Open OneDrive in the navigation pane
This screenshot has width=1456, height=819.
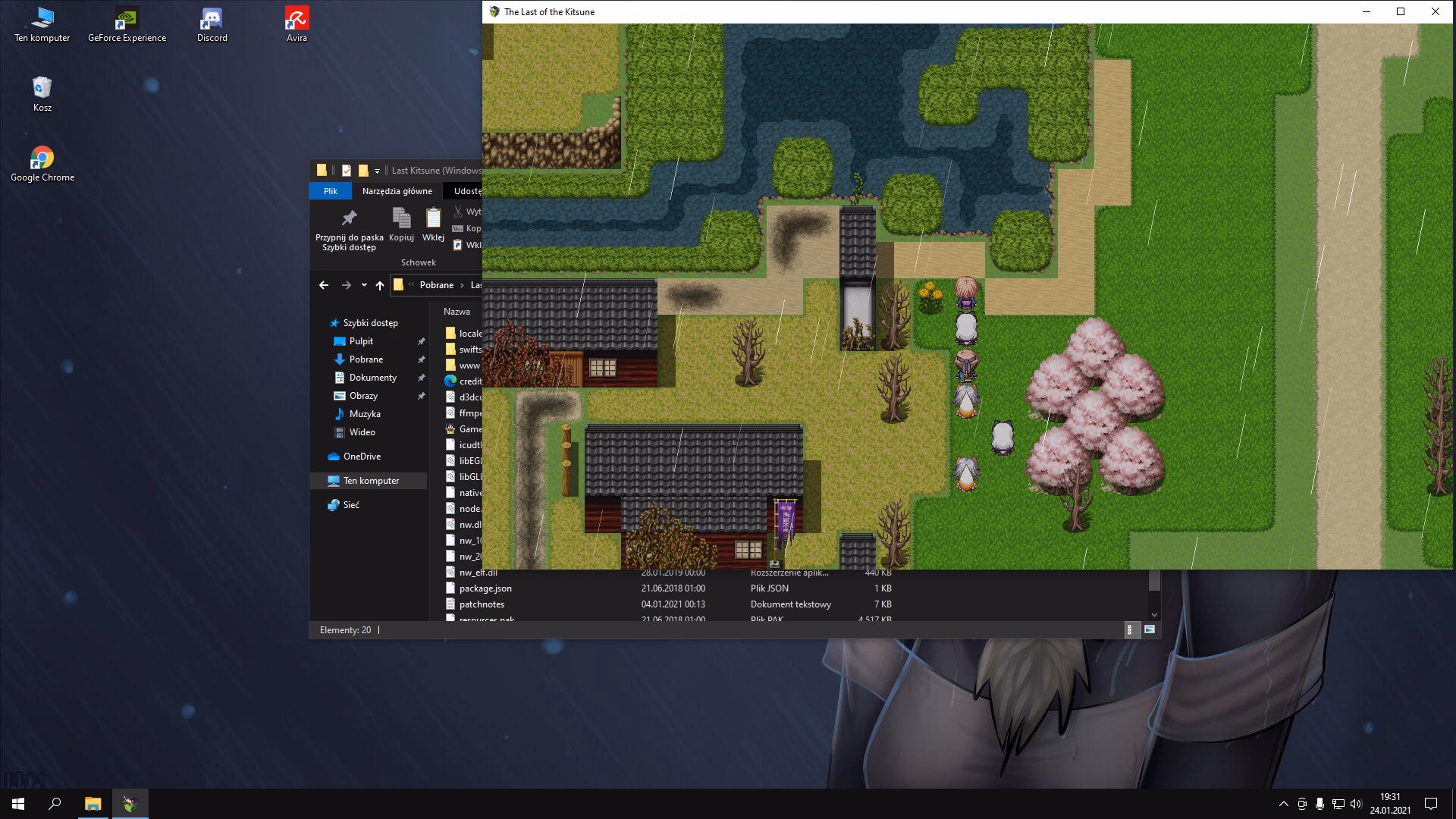362,457
